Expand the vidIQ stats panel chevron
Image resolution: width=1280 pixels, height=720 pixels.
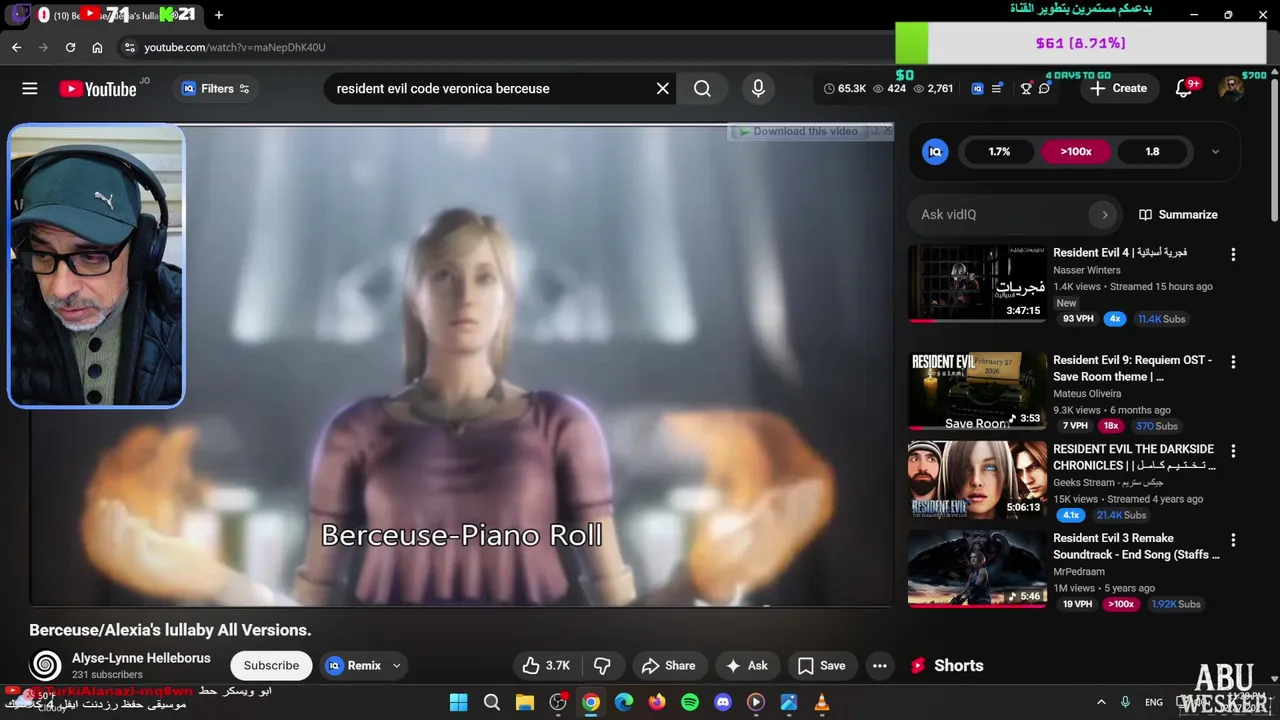1215,152
